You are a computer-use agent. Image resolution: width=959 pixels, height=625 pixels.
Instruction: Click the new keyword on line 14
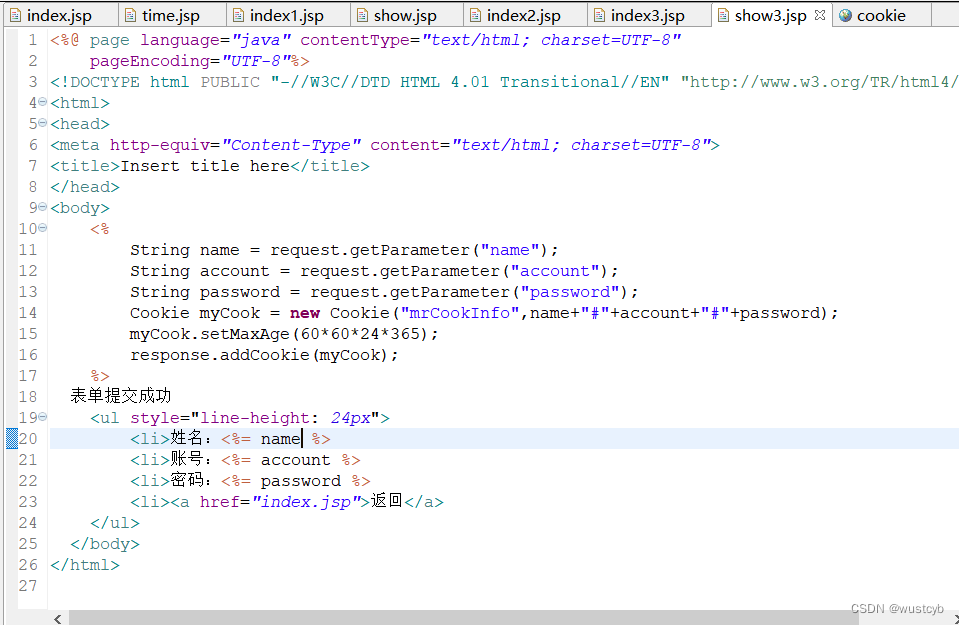click(x=305, y=313)
